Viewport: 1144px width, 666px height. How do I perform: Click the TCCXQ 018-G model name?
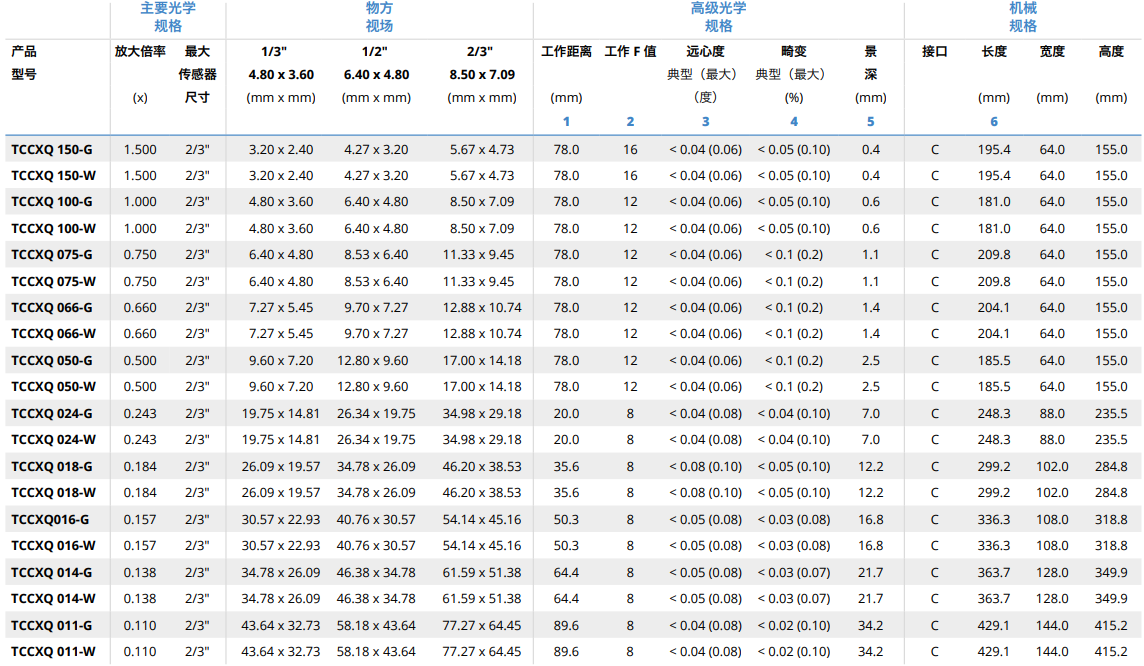click(52, 467)
